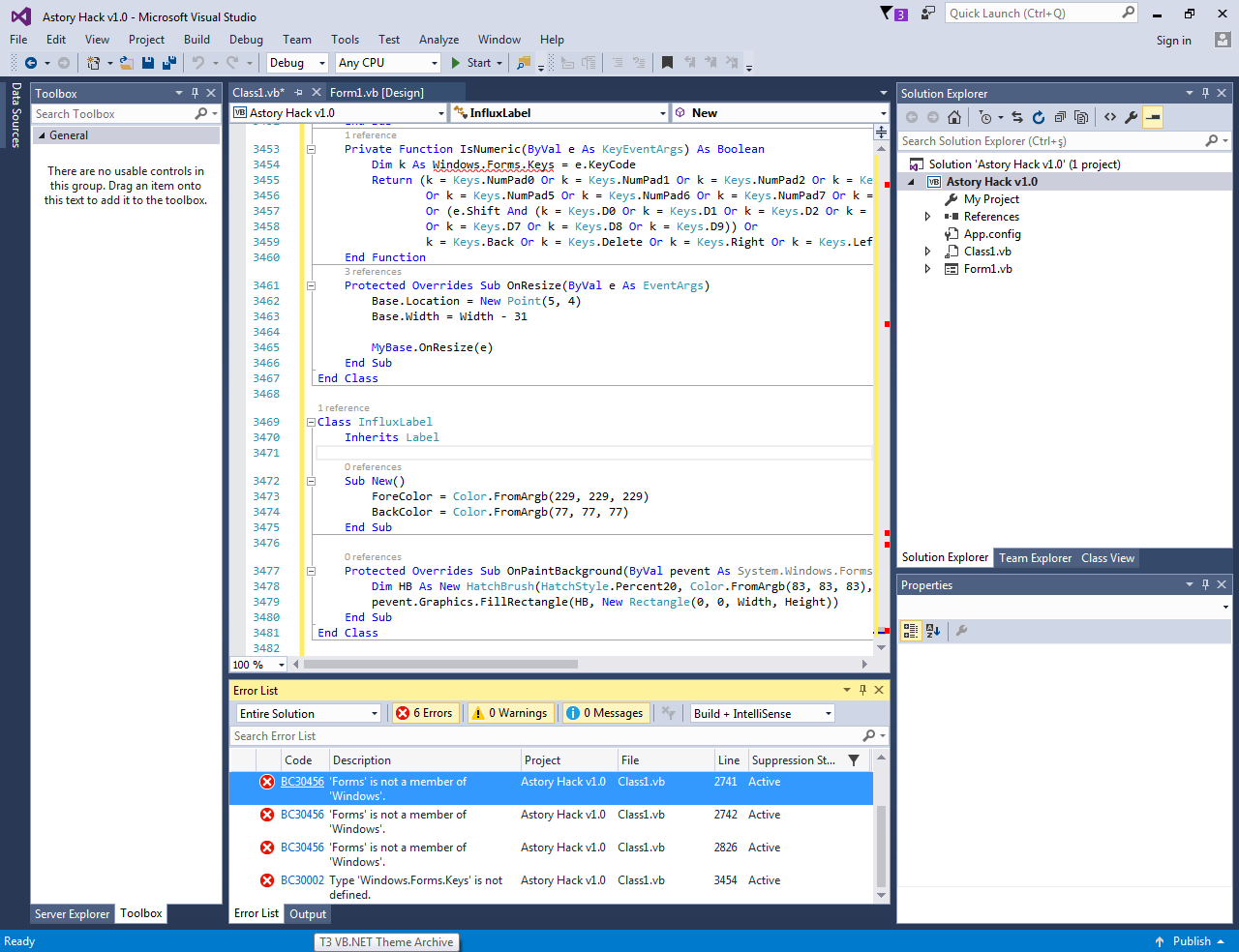Sync with Active Document in Solution Explorer
Image resolution: width=1239 pixels, height=952 pixels.
(1017, 117)
